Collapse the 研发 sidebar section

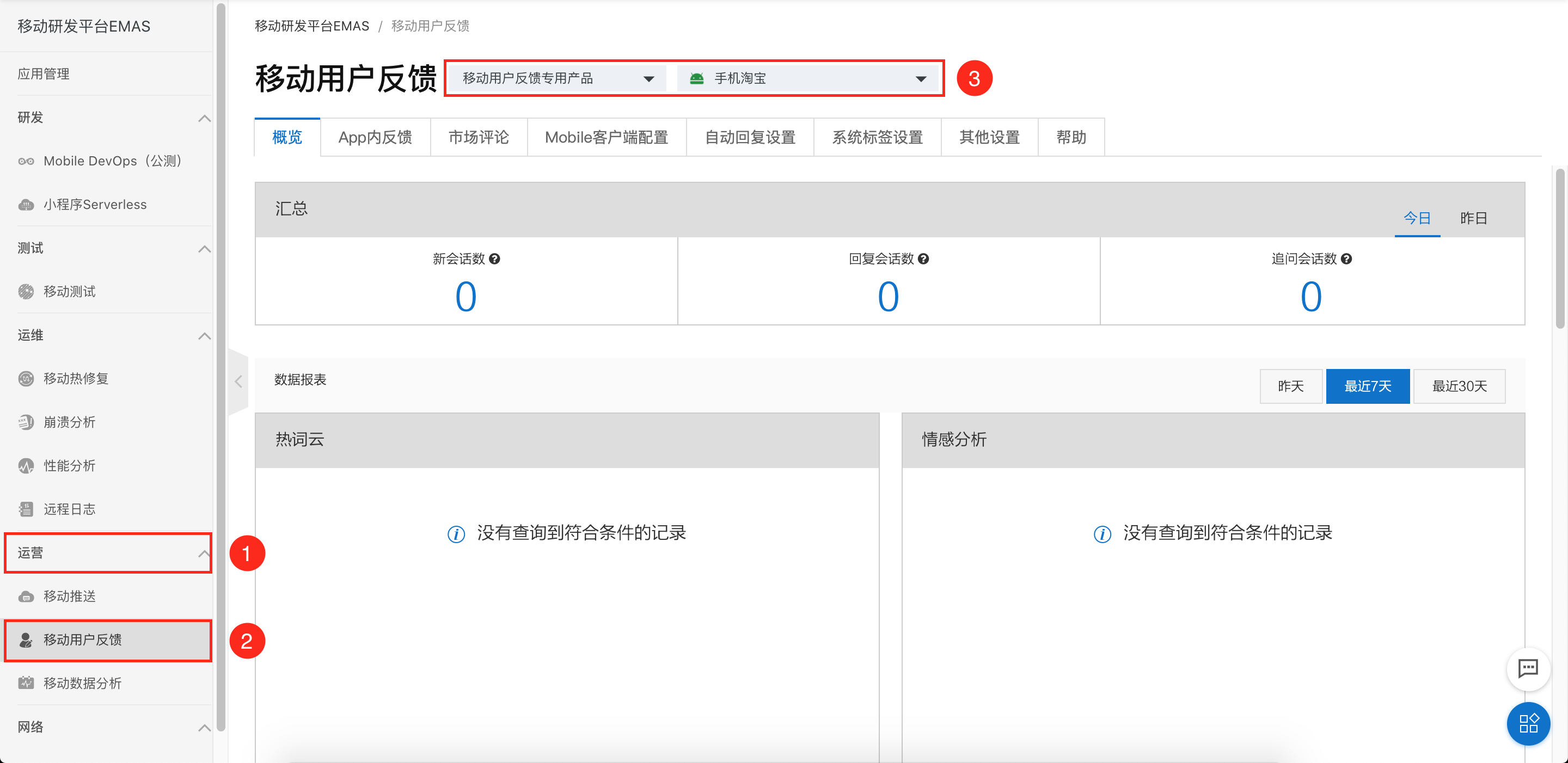[205, 118]
